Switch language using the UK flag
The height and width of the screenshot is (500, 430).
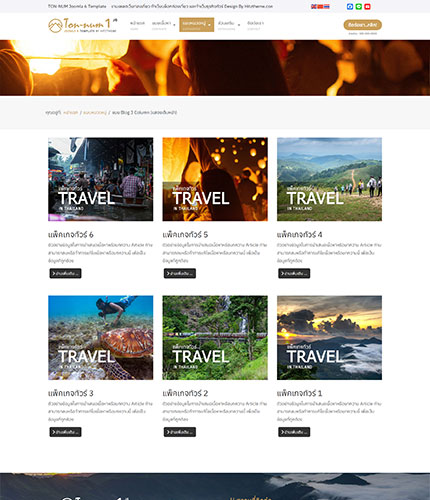[x=314, y=7]
